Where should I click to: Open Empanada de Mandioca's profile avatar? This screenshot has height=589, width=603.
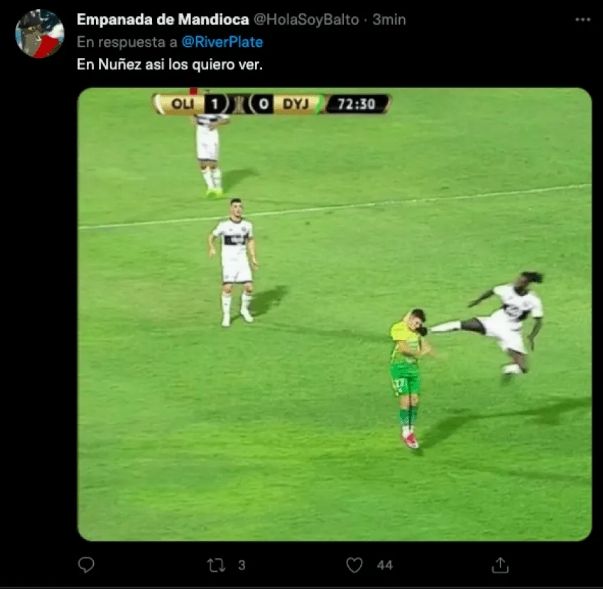40,34
